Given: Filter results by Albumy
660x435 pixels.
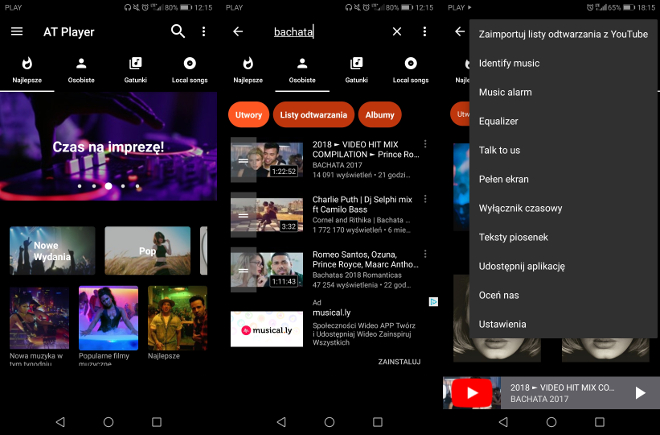Looking at the screenshot, I should pos(380,115).
